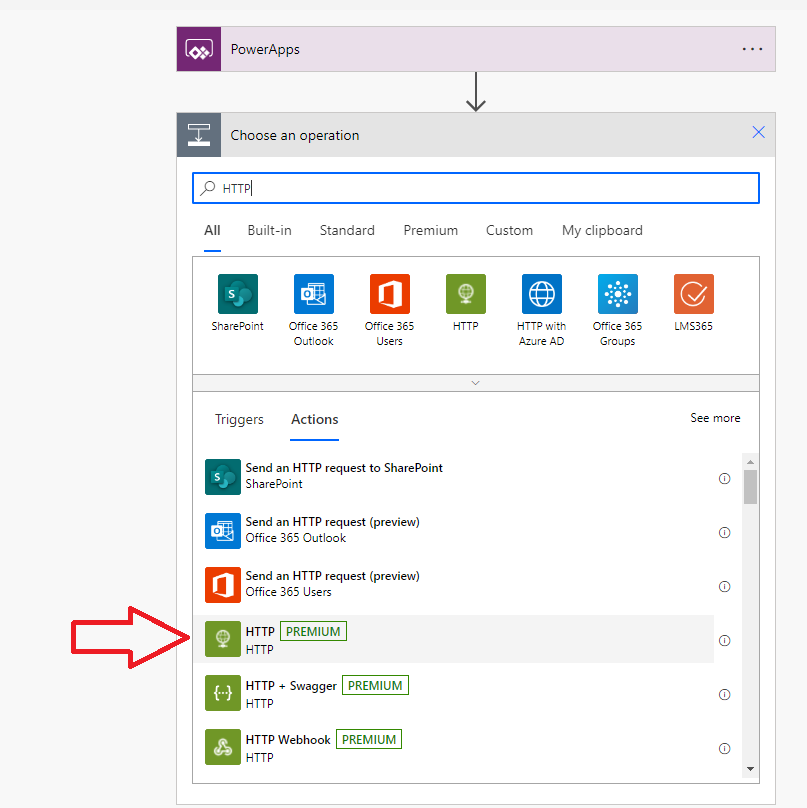
Task: Switch to the Built-in tab
Action: tap(270, 230)
